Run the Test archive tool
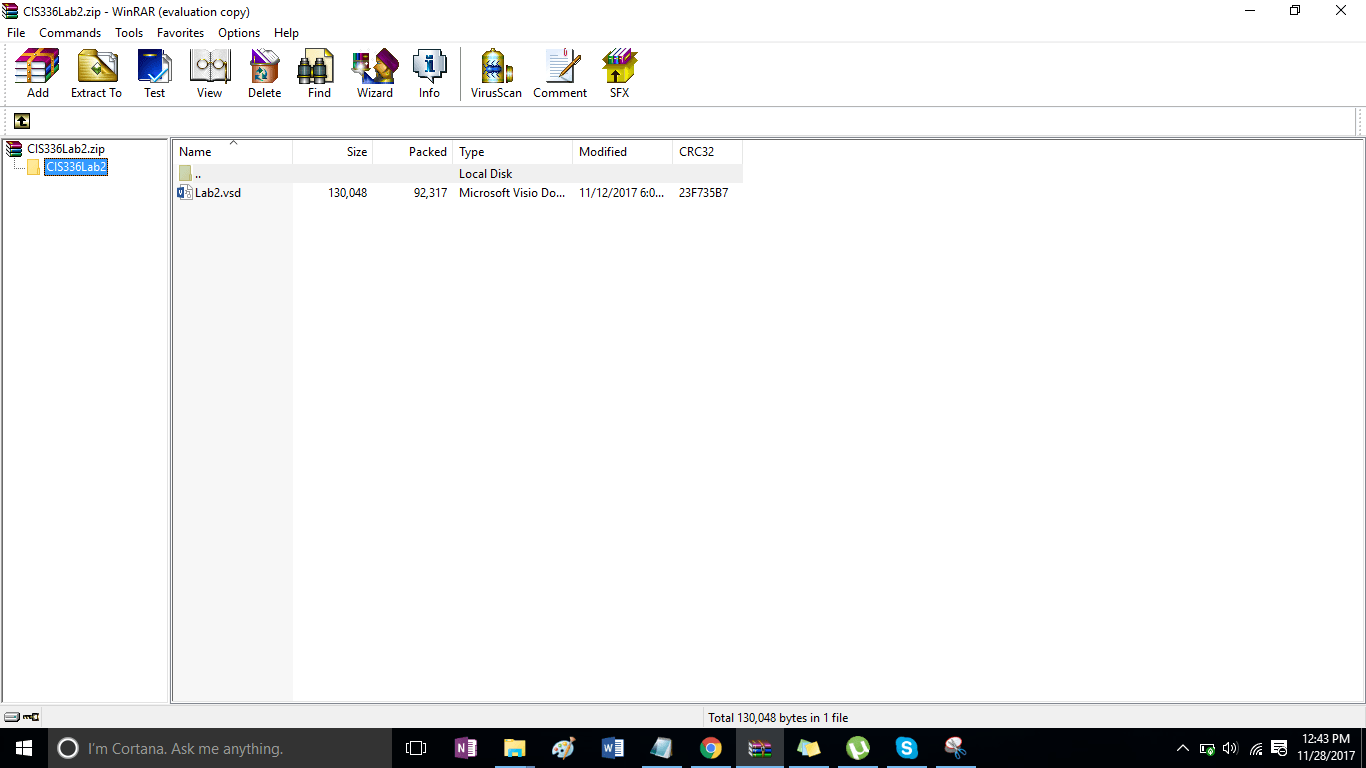This screenshot has width=1366, height=768. [x=154, y=74]
